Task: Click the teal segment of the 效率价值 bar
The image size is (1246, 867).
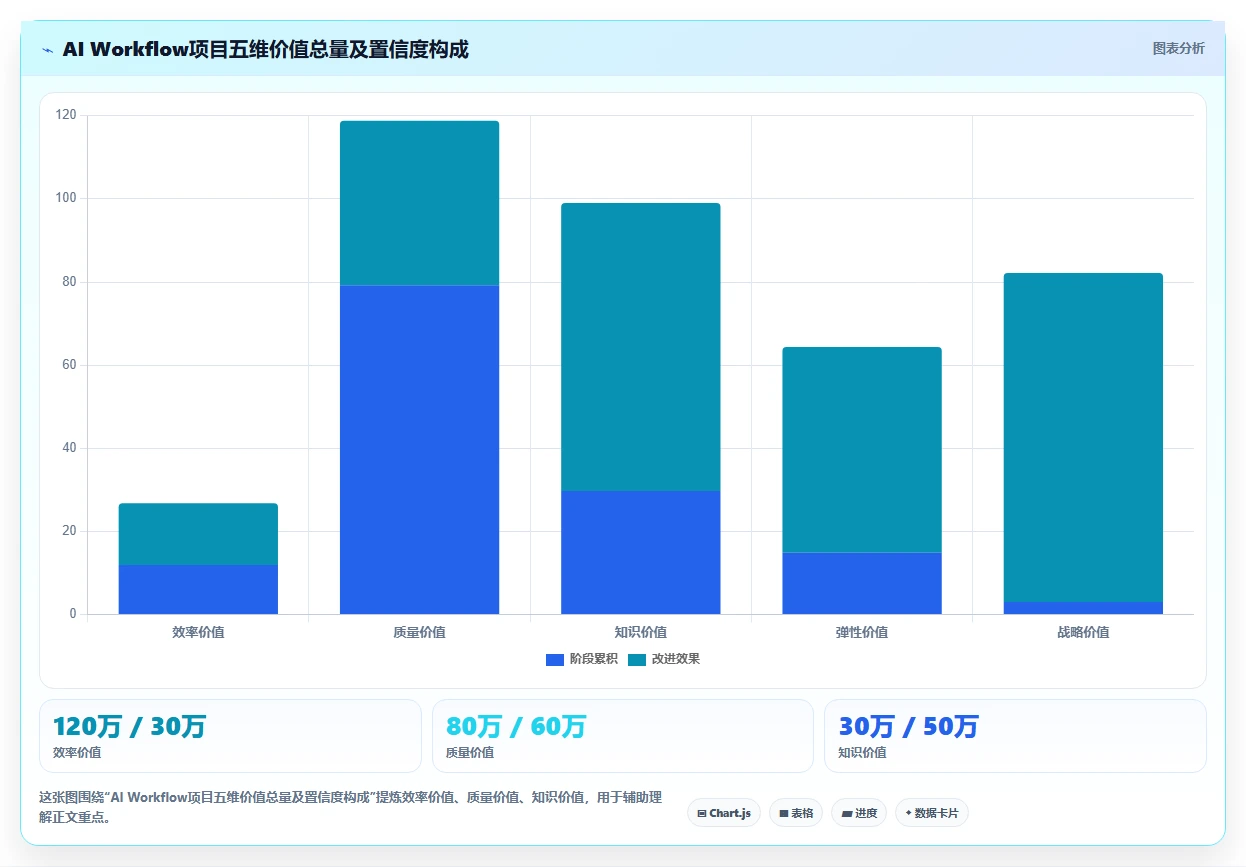Action: coord(198,534)
